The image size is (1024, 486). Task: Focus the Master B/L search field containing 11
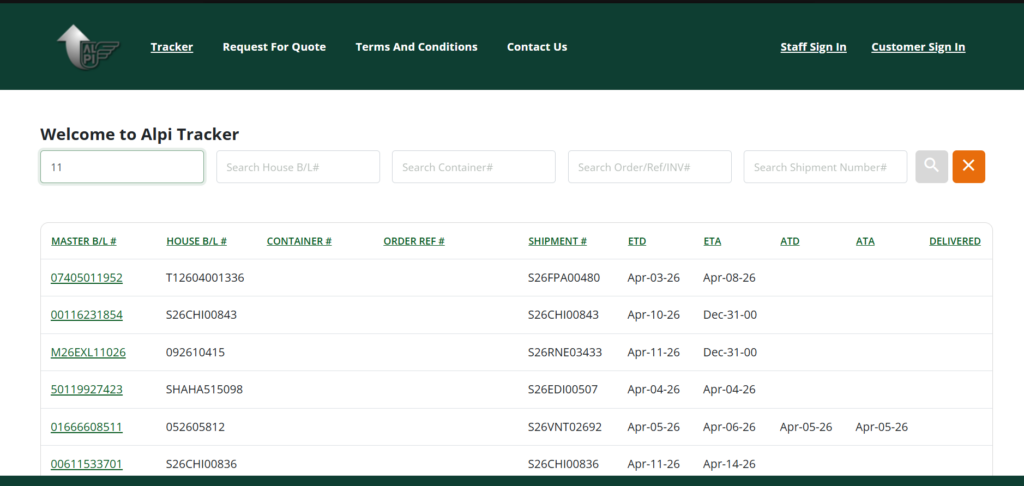tap(122, 167)
